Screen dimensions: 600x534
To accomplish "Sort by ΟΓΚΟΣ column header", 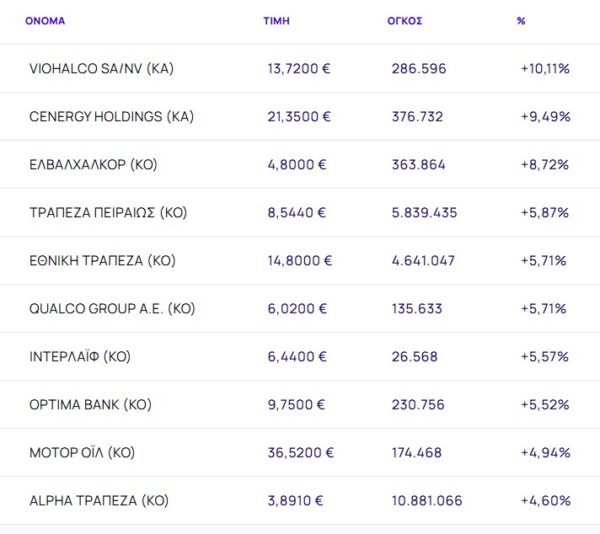I will 405,20.
